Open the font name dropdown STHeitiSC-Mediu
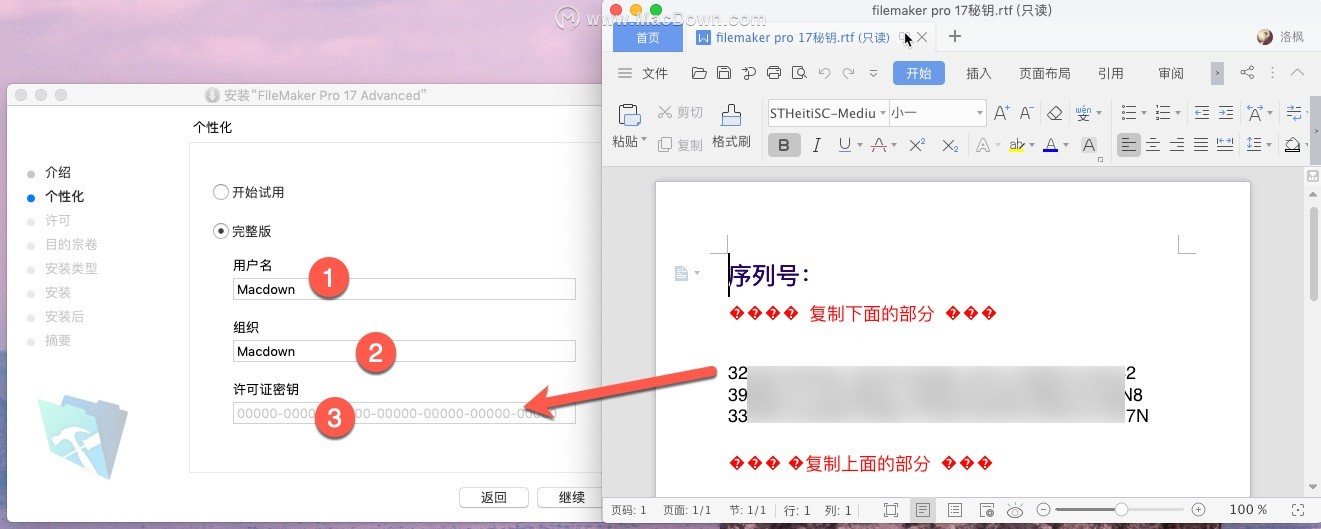Image resolution: width=1321 pixels, height=529 pixels. click(881, 113)
